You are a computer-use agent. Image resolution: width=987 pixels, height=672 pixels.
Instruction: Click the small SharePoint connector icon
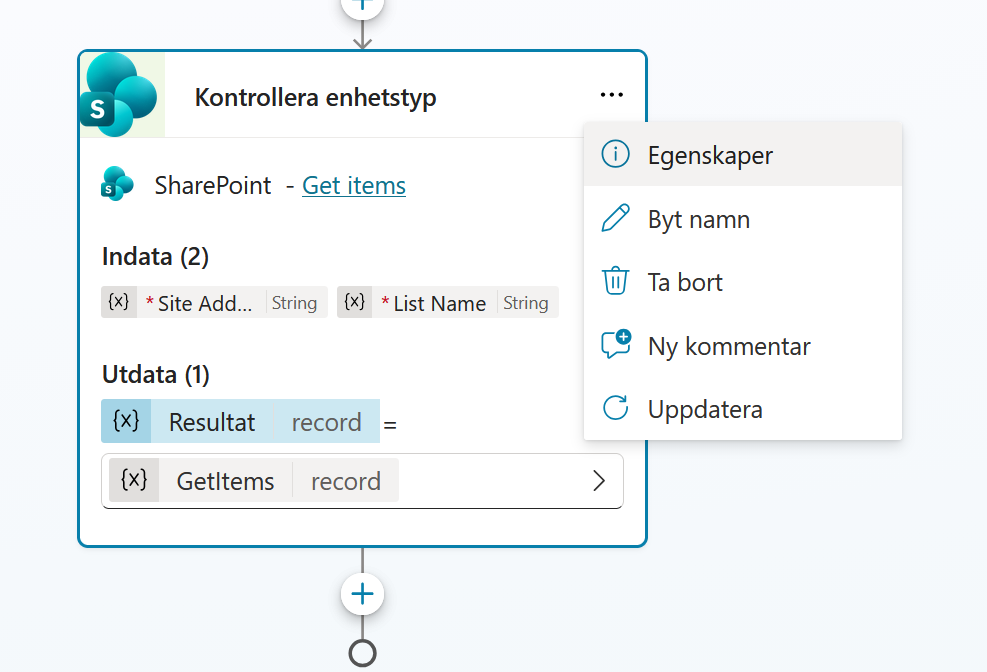pos(117,184)
